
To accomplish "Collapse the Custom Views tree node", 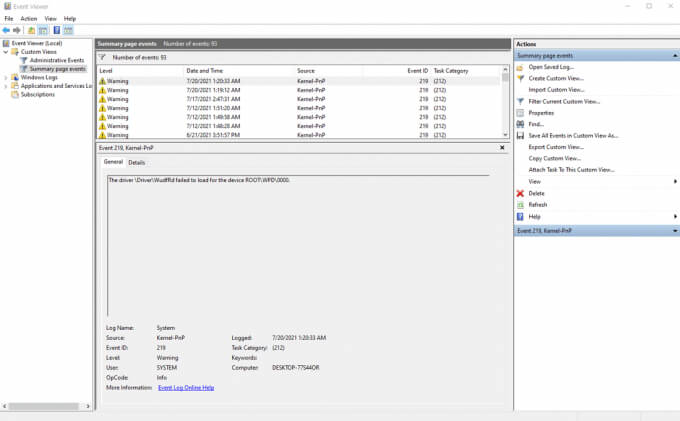I will click(x=6, y=52).
